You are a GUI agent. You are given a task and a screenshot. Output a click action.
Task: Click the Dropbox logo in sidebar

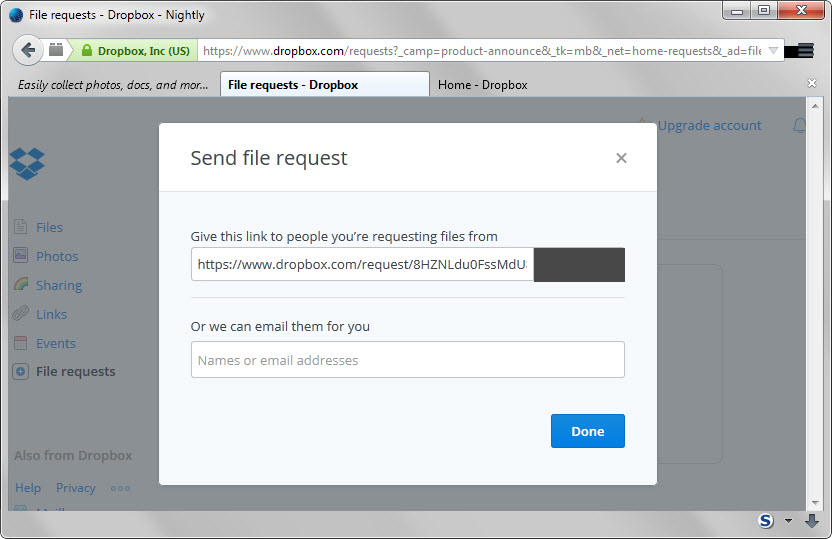27,164
